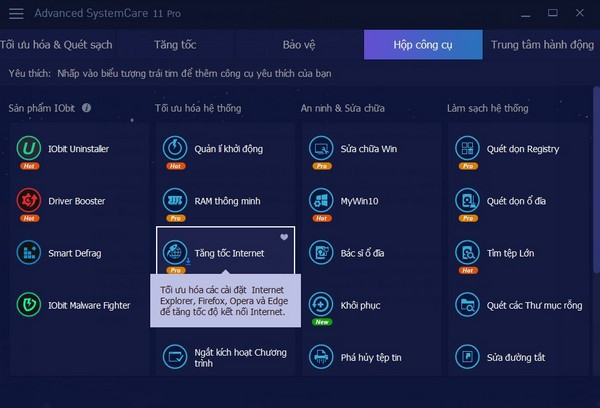
Task: Select the Hộp công cụ tab
Action: click(x=423, y=45)
